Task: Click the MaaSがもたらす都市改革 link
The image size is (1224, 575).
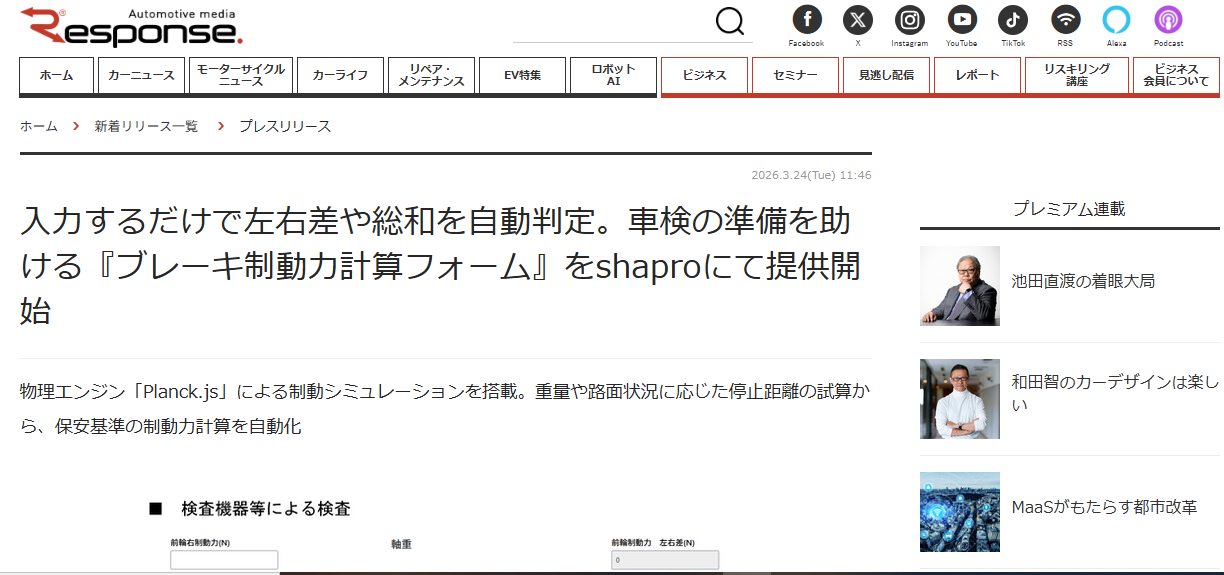Action: pos(1104,507)
